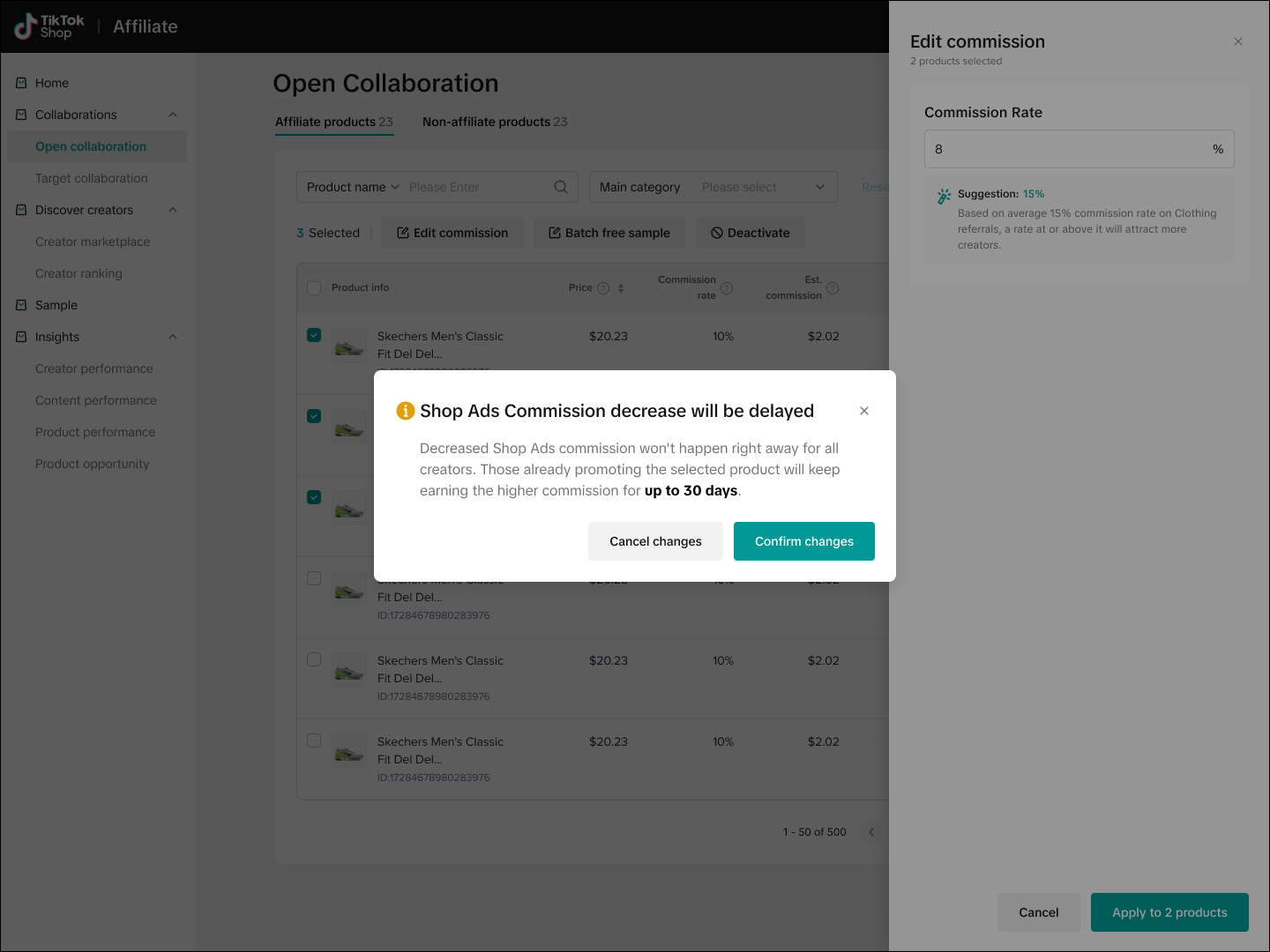Sort products by Price arrows

coord(621,288)
